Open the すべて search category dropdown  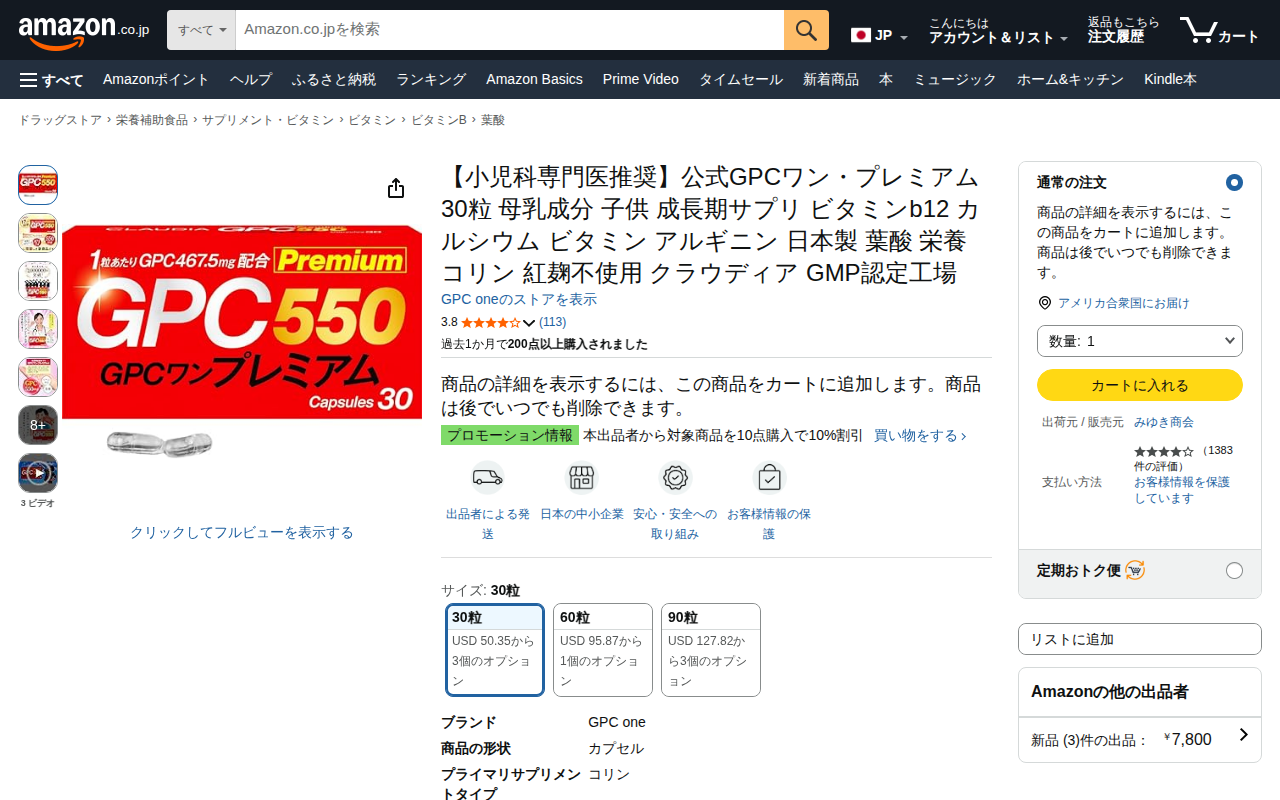coord(201,30)
